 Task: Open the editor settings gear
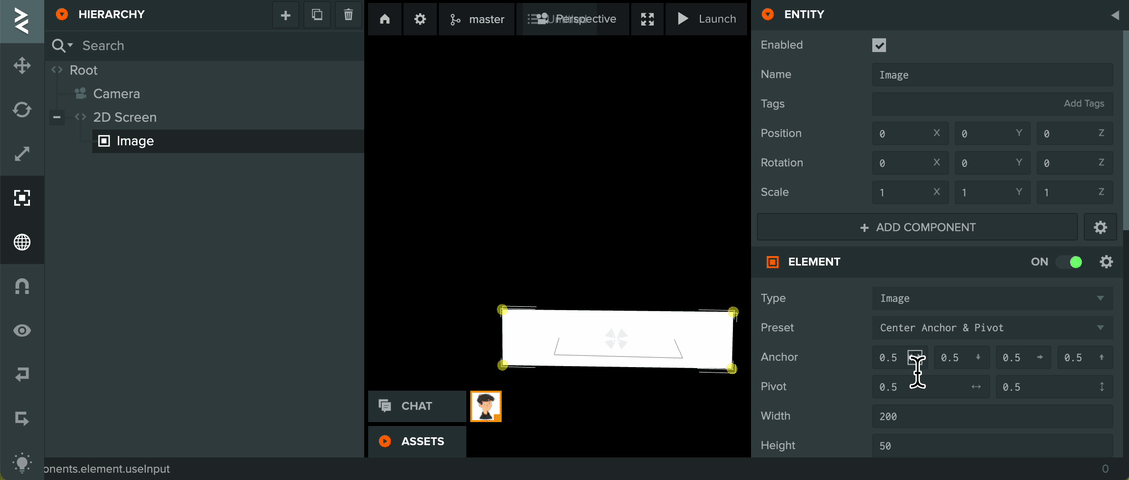[x=420, y=19]
